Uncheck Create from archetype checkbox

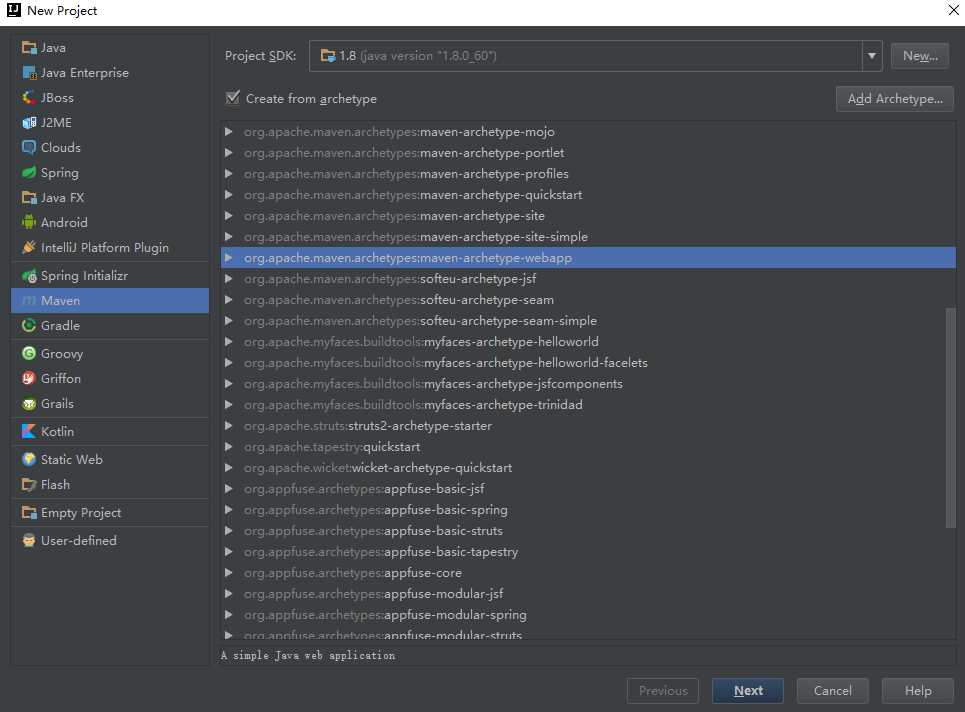(233, 98)
